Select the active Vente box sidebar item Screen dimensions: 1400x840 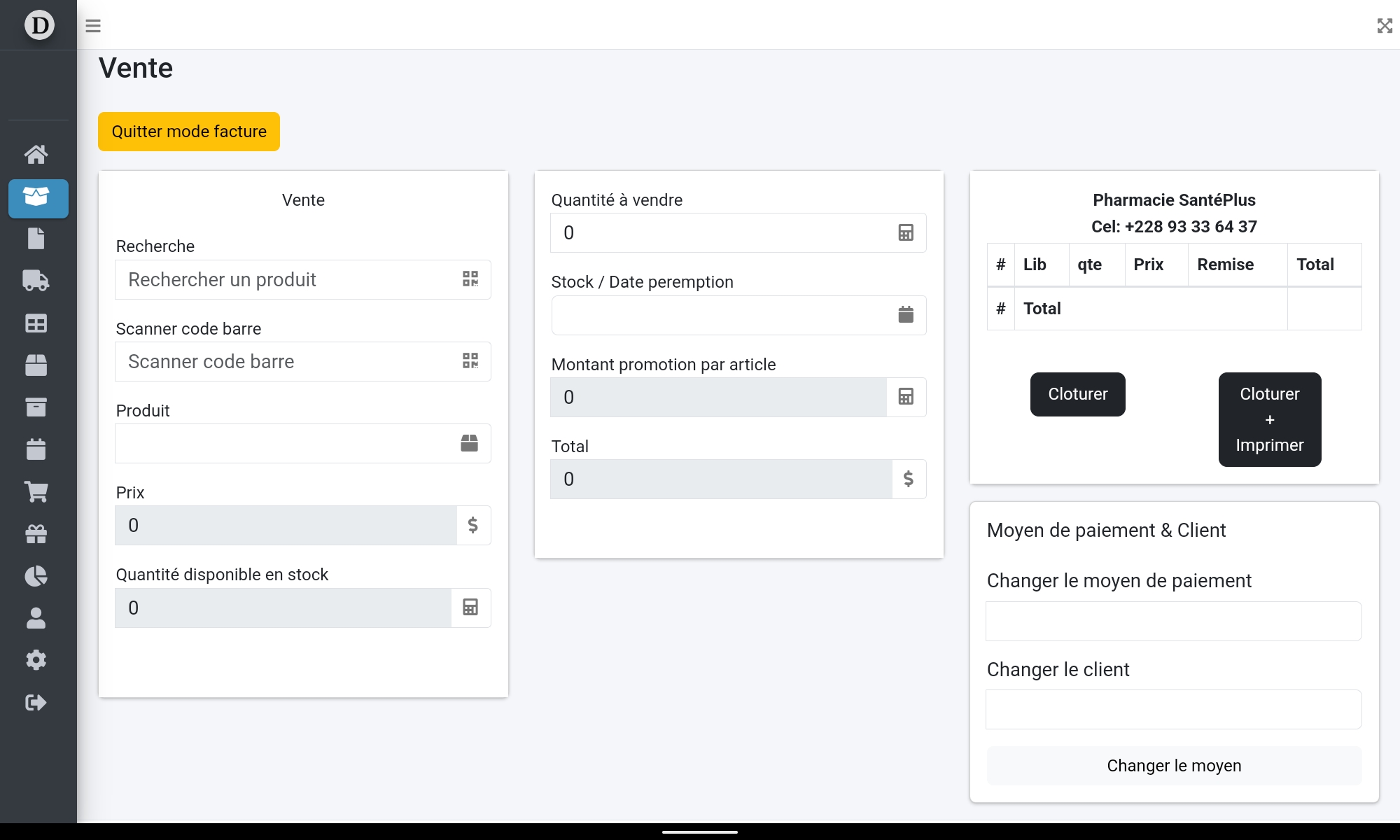38,198
